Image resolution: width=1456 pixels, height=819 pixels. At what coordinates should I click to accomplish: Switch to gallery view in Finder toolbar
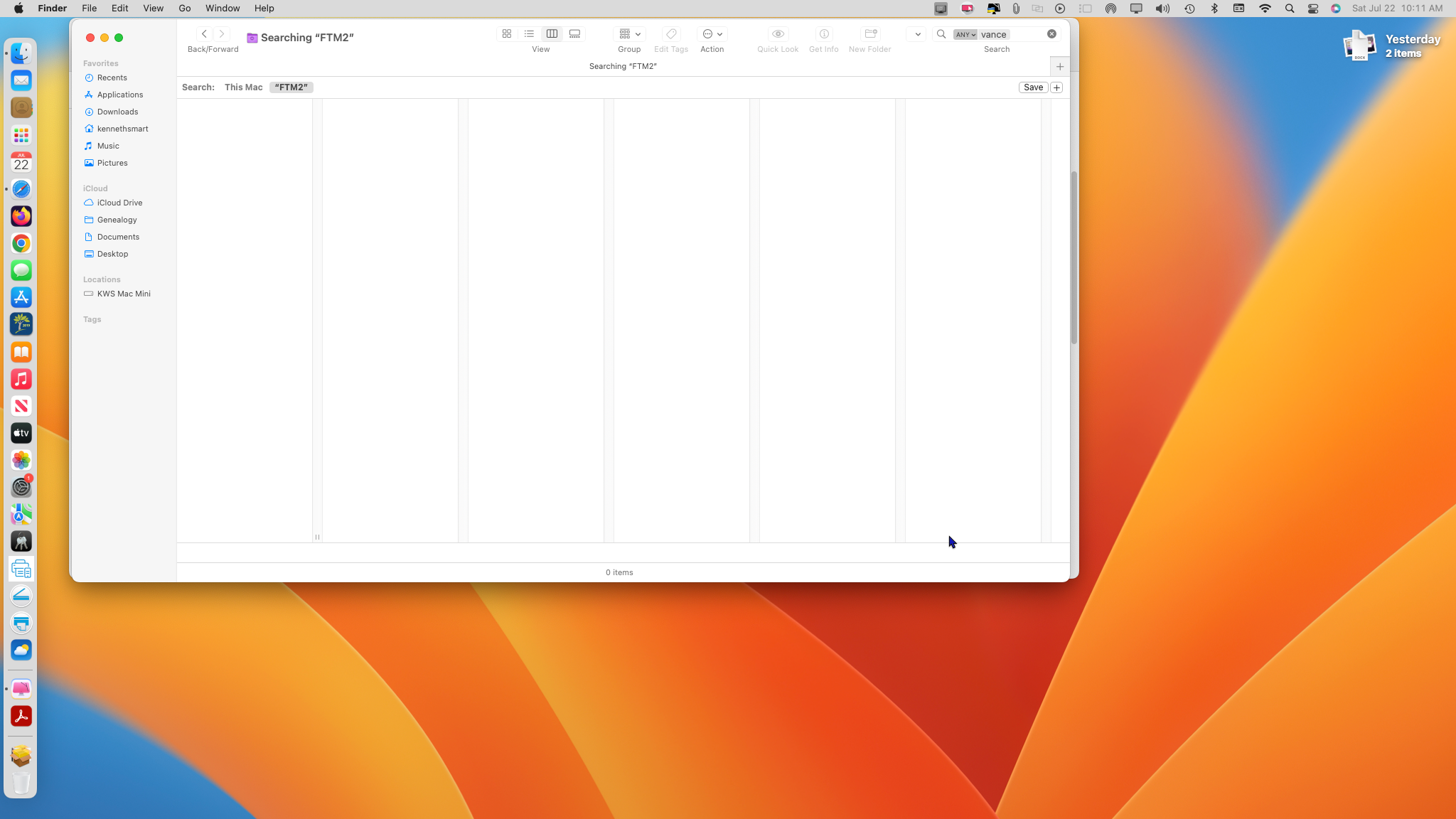pyautogui.click(x=574, y=34)
